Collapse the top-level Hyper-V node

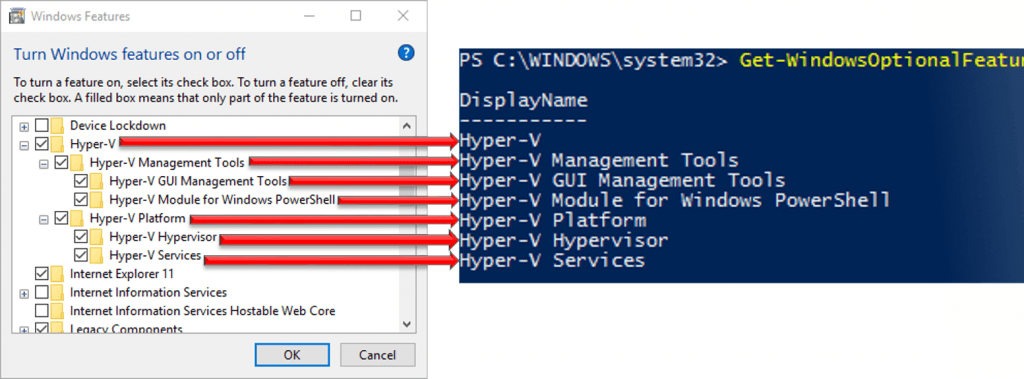pyautogui.click(x=24, y=144)
